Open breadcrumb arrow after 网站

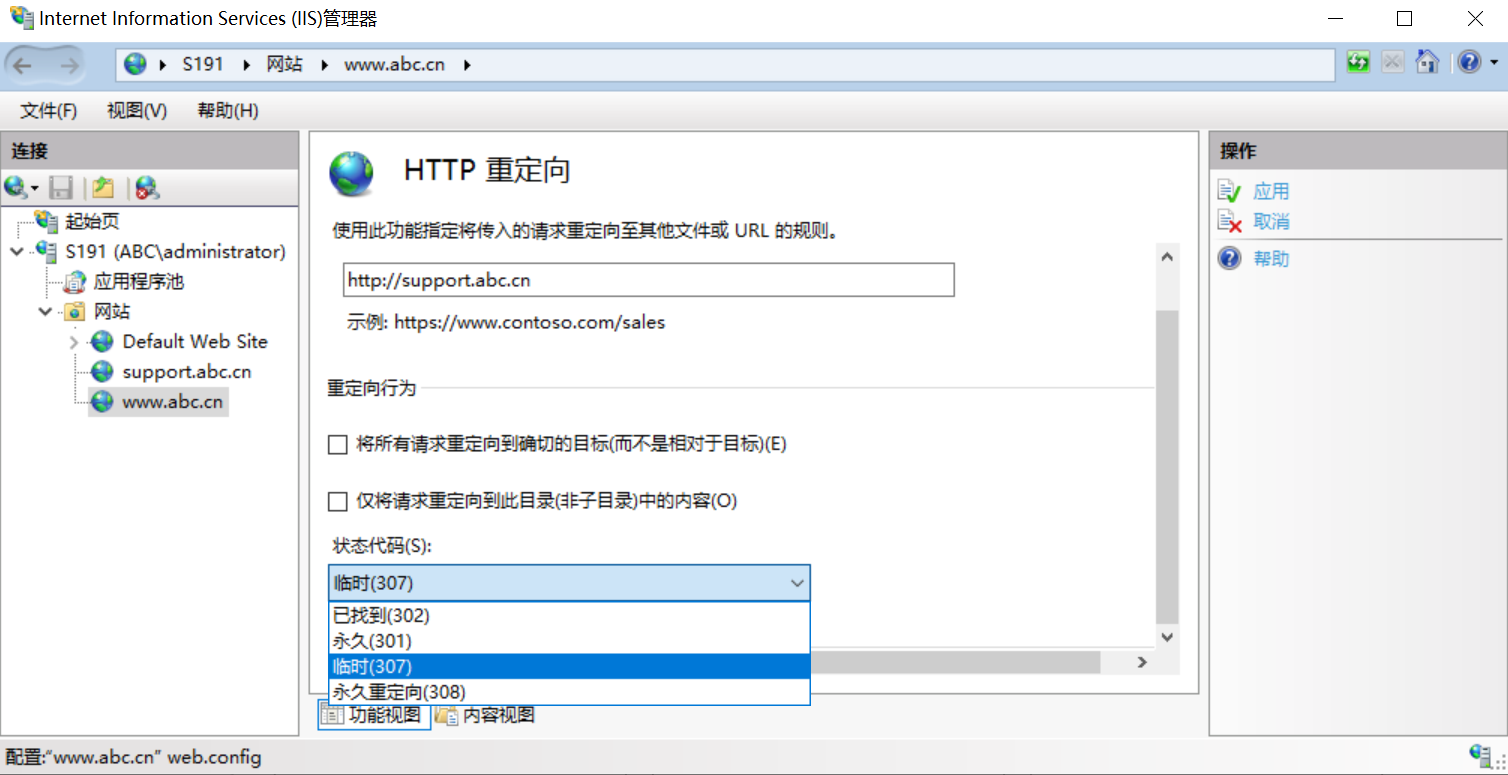point(324,65)
